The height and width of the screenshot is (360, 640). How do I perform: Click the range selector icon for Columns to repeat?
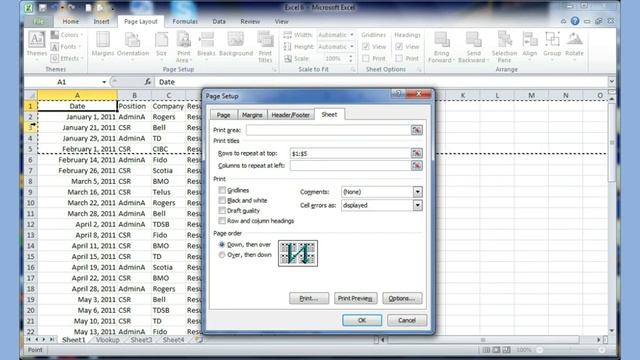point(416,165)
